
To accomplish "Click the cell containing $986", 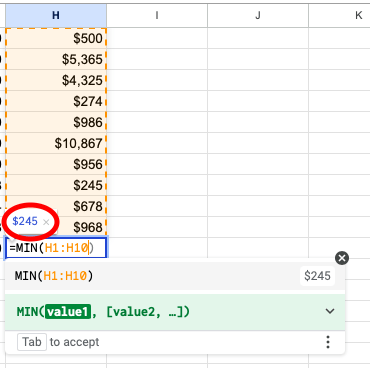I will pos(56,122).
